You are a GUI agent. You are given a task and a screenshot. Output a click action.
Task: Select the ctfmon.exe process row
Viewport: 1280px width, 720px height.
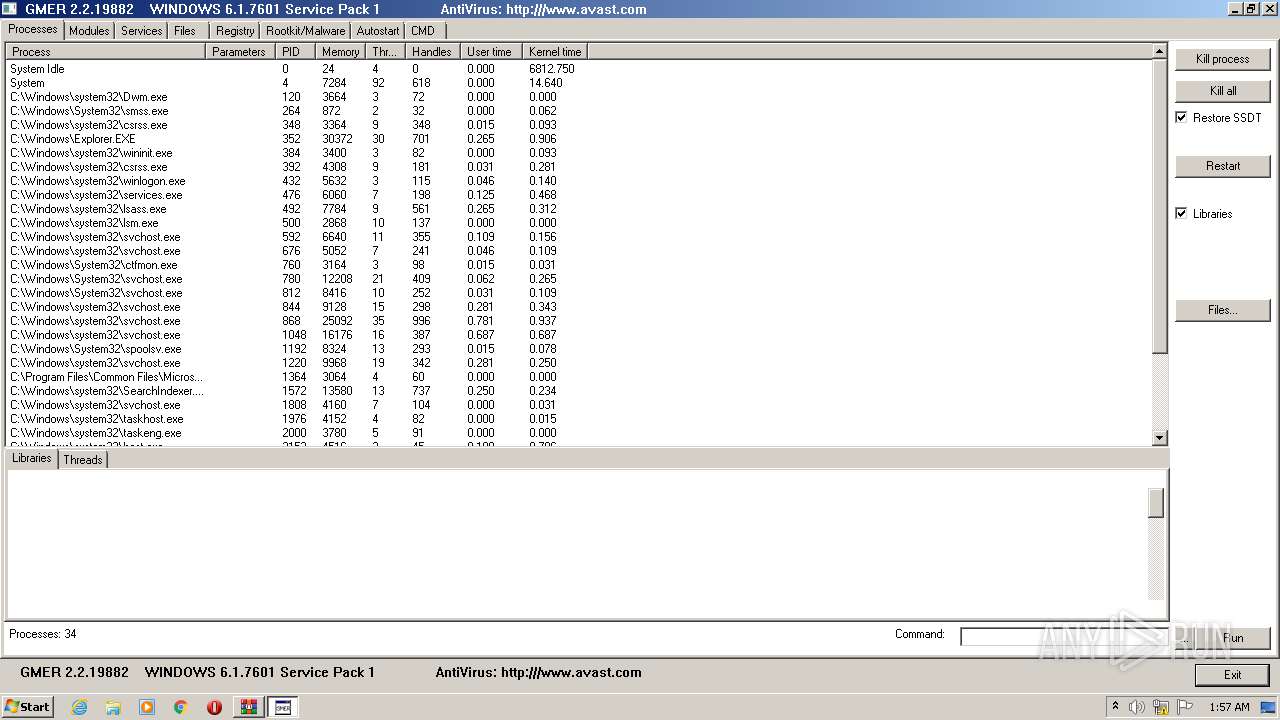tap(580, 265)
